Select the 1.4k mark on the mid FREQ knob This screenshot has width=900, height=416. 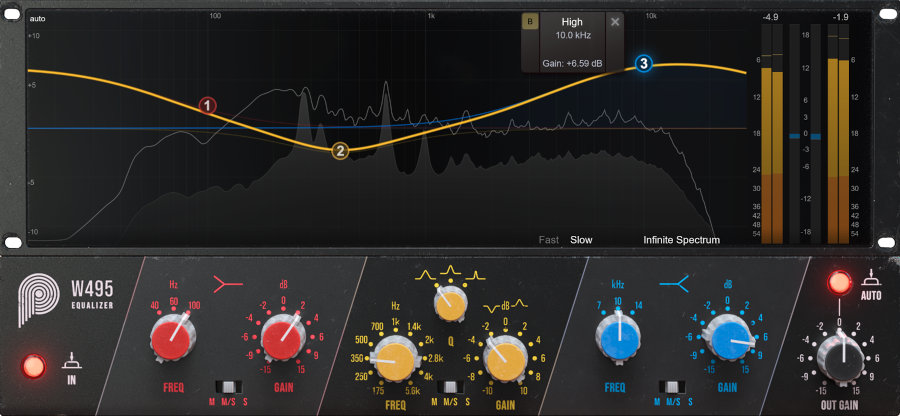(413, 326)
